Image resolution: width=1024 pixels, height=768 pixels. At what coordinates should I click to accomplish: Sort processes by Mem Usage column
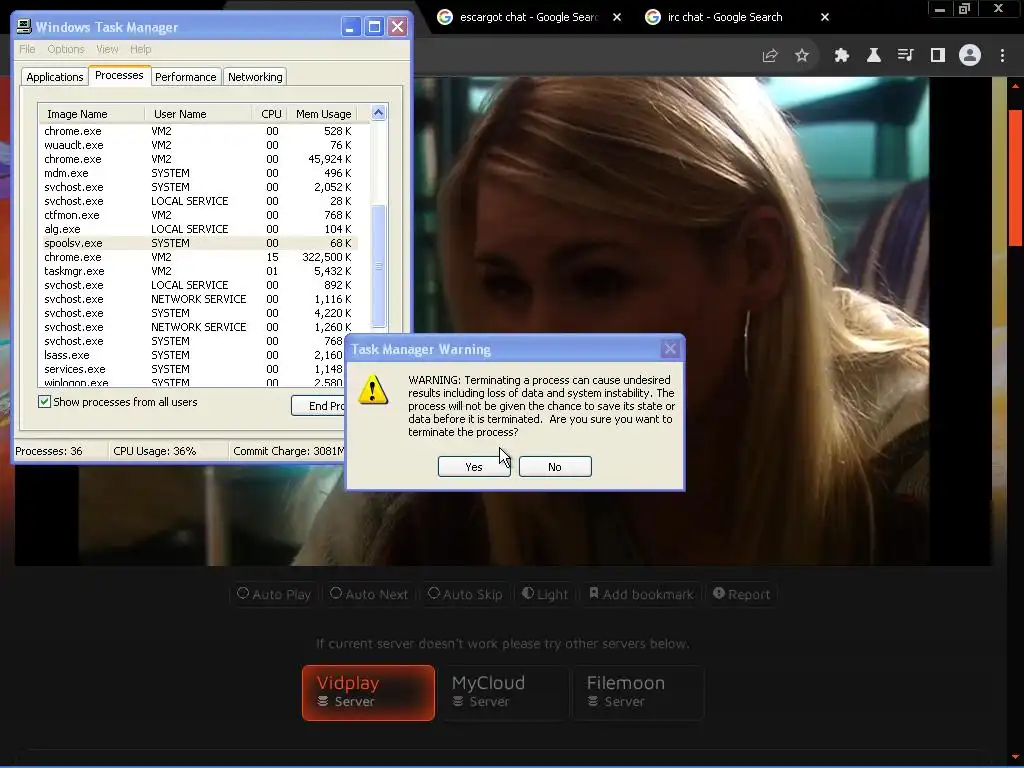(x=323, y=114)
